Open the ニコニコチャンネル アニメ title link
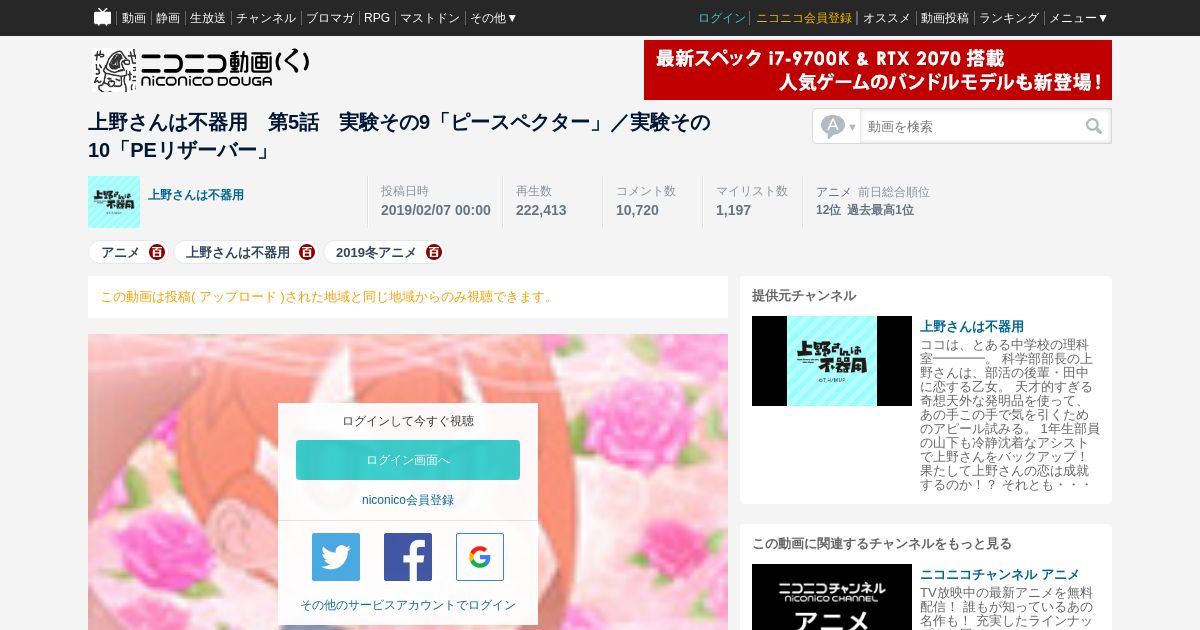Image resolution: width=1200 pixels, height=630 pixels. click(1000, 575)
